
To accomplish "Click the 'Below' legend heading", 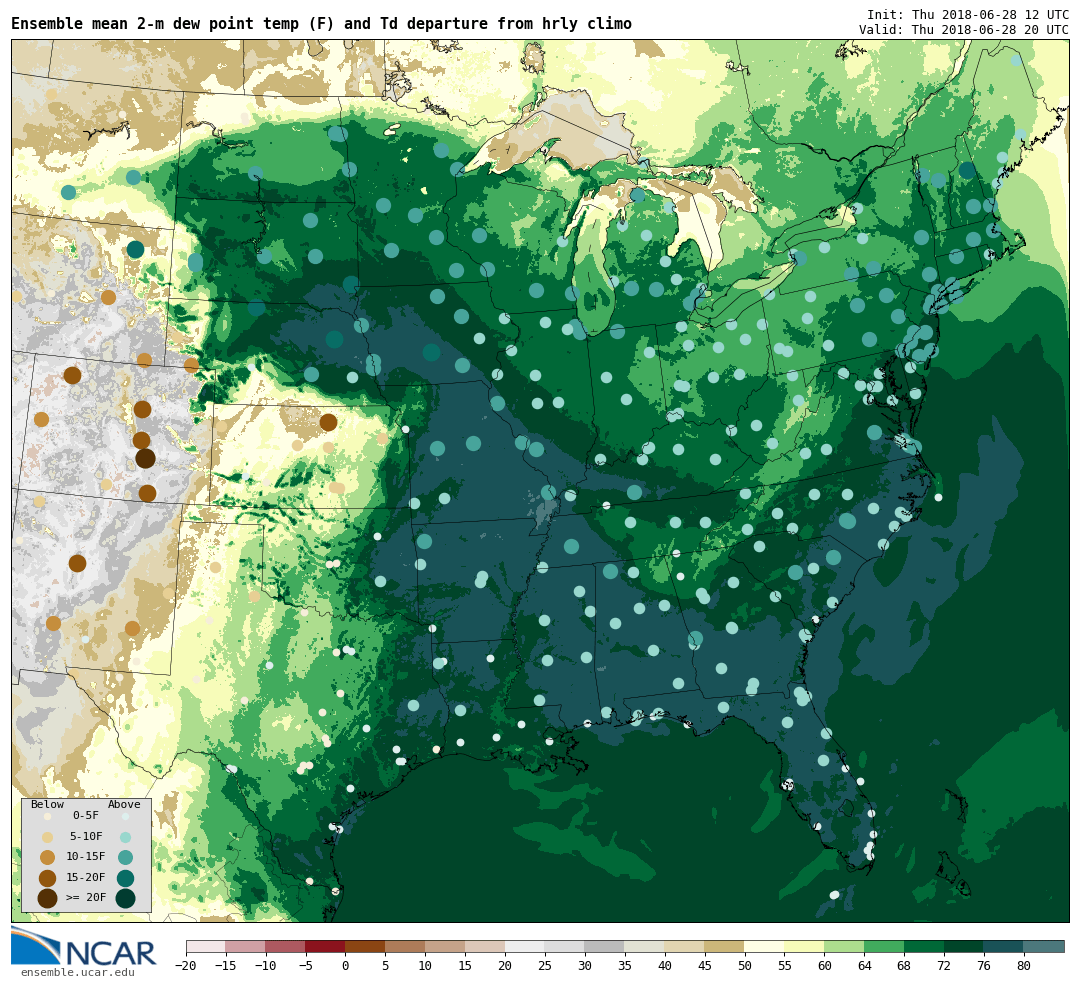I will coord(48,805).
